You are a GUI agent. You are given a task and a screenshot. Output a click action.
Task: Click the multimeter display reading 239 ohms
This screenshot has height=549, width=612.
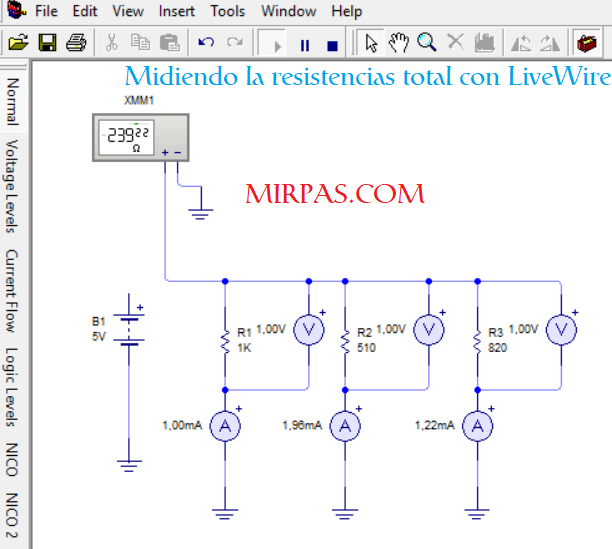tap(126, 137)
